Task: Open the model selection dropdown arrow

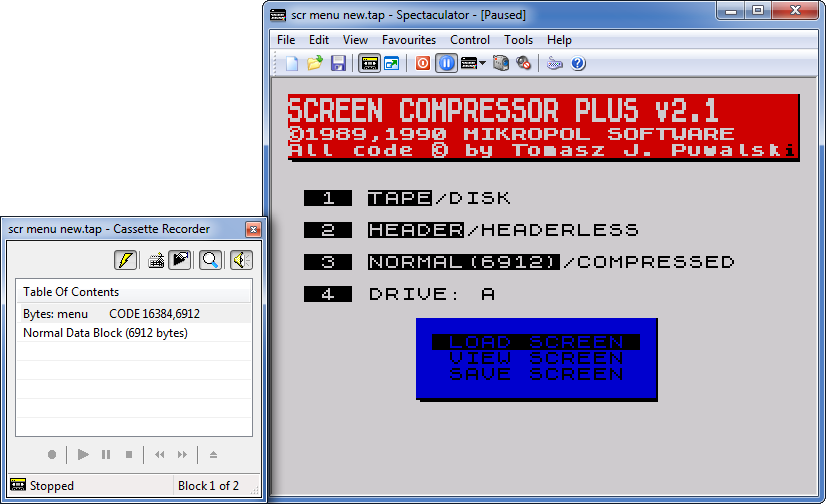Action: [482, 64]
